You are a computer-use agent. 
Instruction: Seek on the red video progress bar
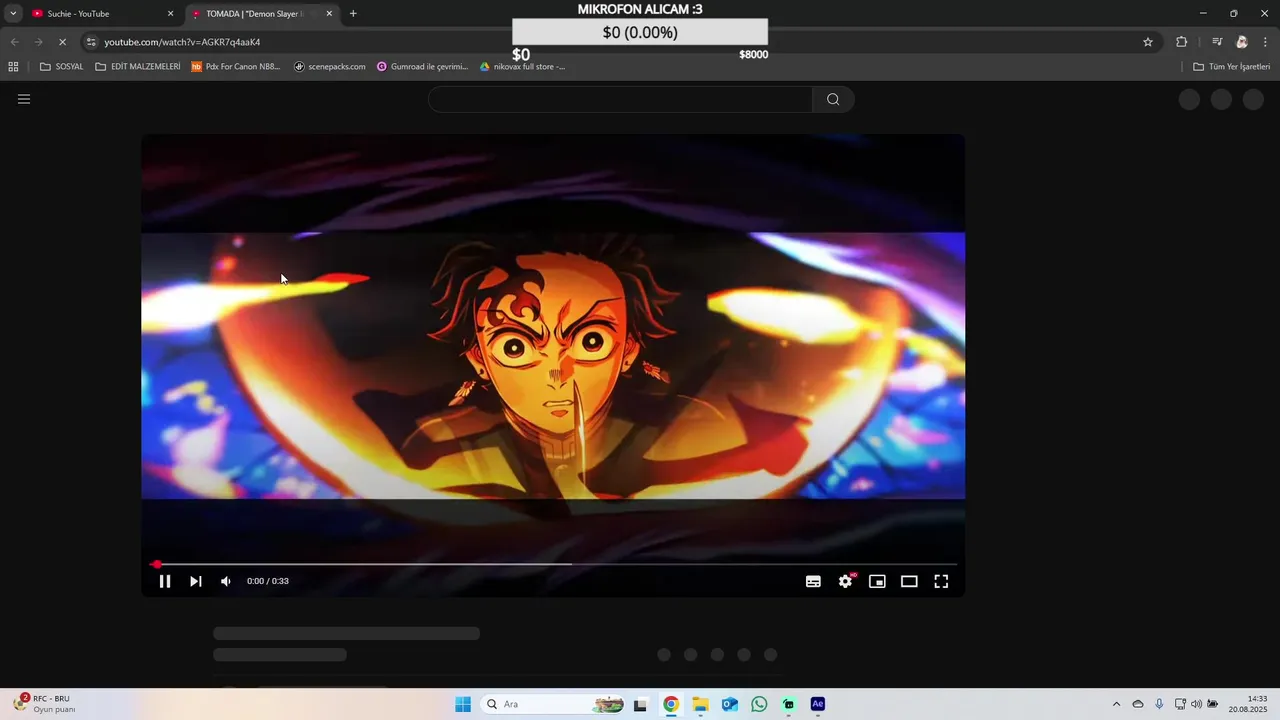pyautogui.click(x=555, y=564)
